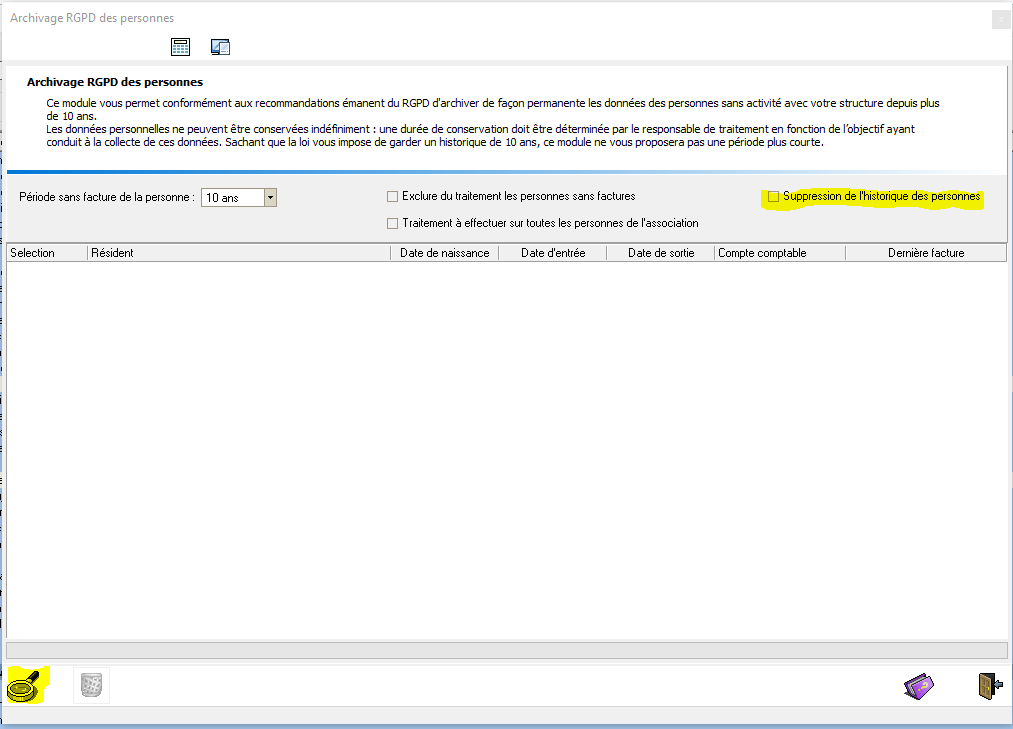Screen dimensions: 1013x729
Task: Click the 'Date de sortie' column header
Action: coord(661,253)
